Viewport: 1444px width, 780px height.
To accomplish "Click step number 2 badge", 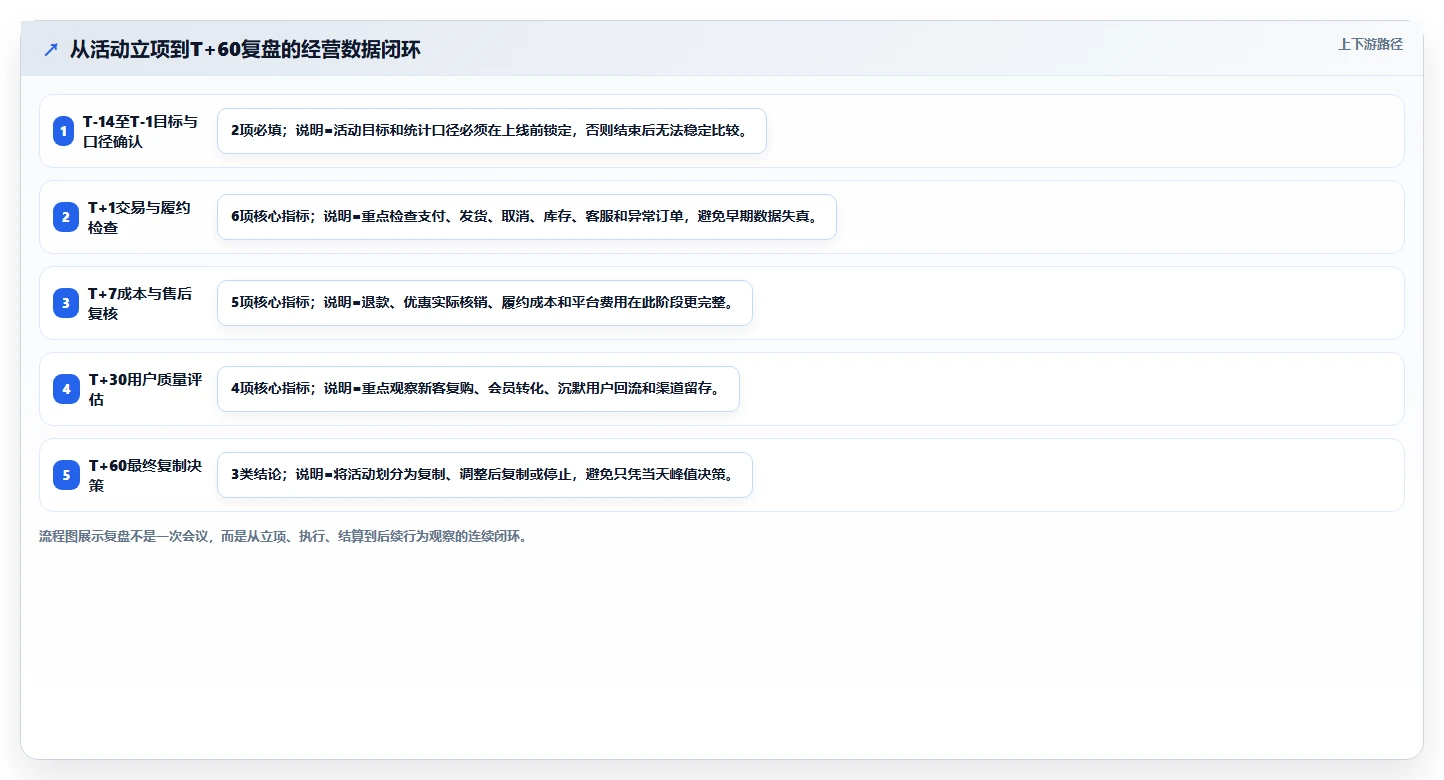I will tap(64, 217).
